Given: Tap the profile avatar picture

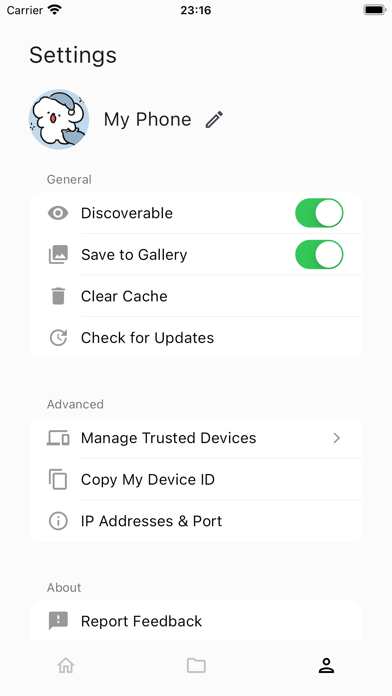Looking at the screenshot, I should tap(59, 119).
